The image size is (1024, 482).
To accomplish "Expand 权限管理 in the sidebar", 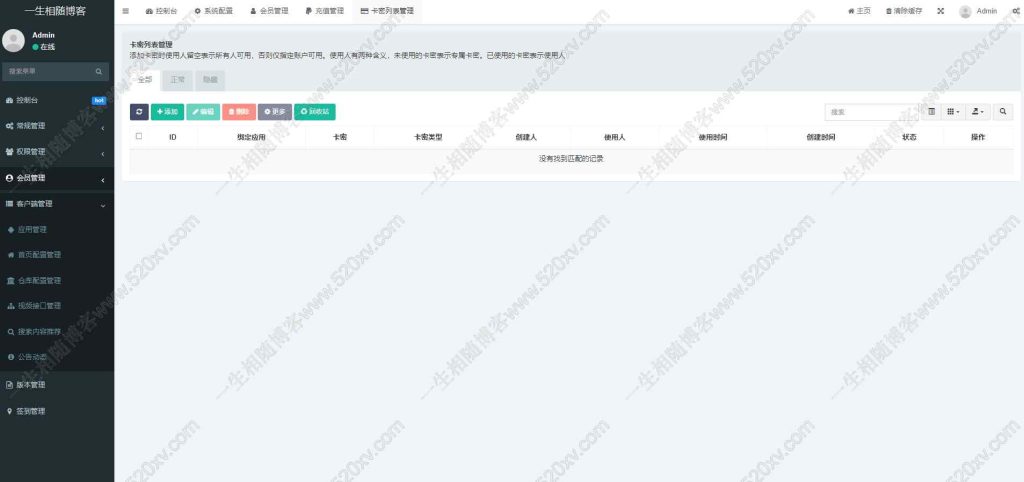I will click(57, 152).
